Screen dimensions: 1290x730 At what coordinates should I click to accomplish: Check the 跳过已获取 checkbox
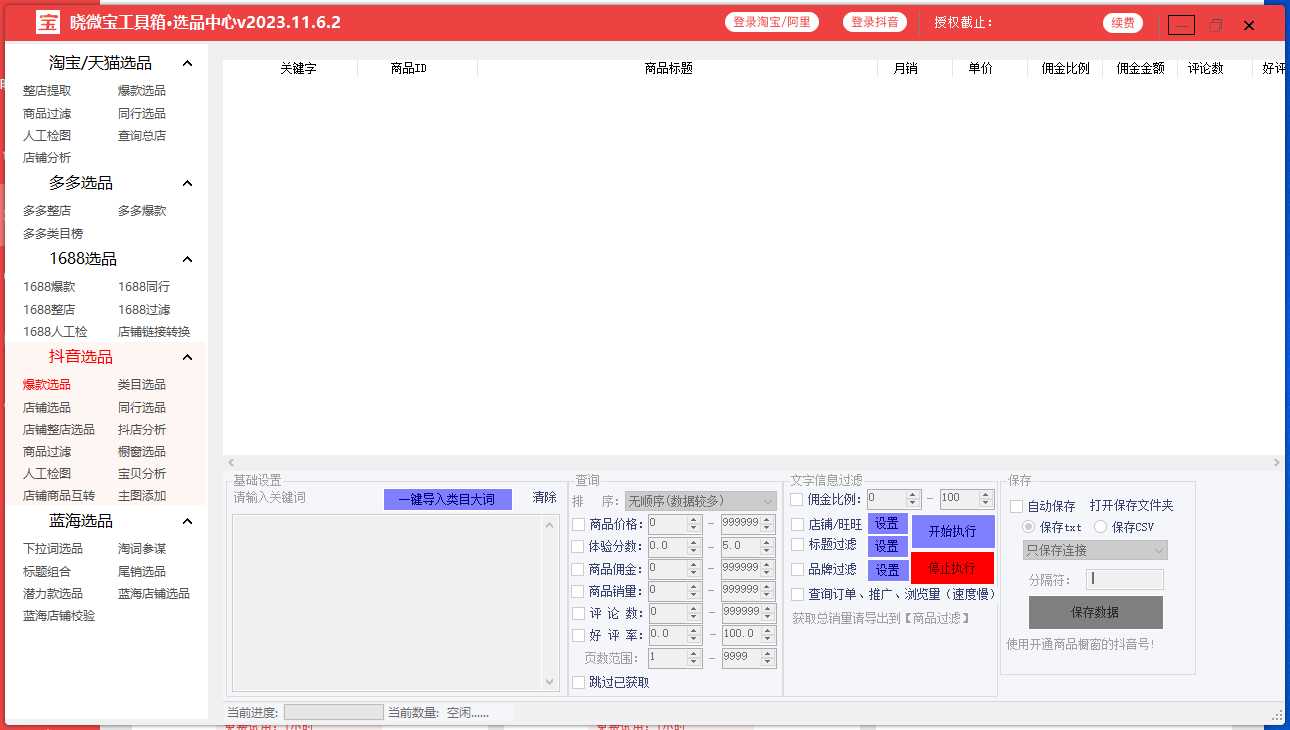point(578,682)
